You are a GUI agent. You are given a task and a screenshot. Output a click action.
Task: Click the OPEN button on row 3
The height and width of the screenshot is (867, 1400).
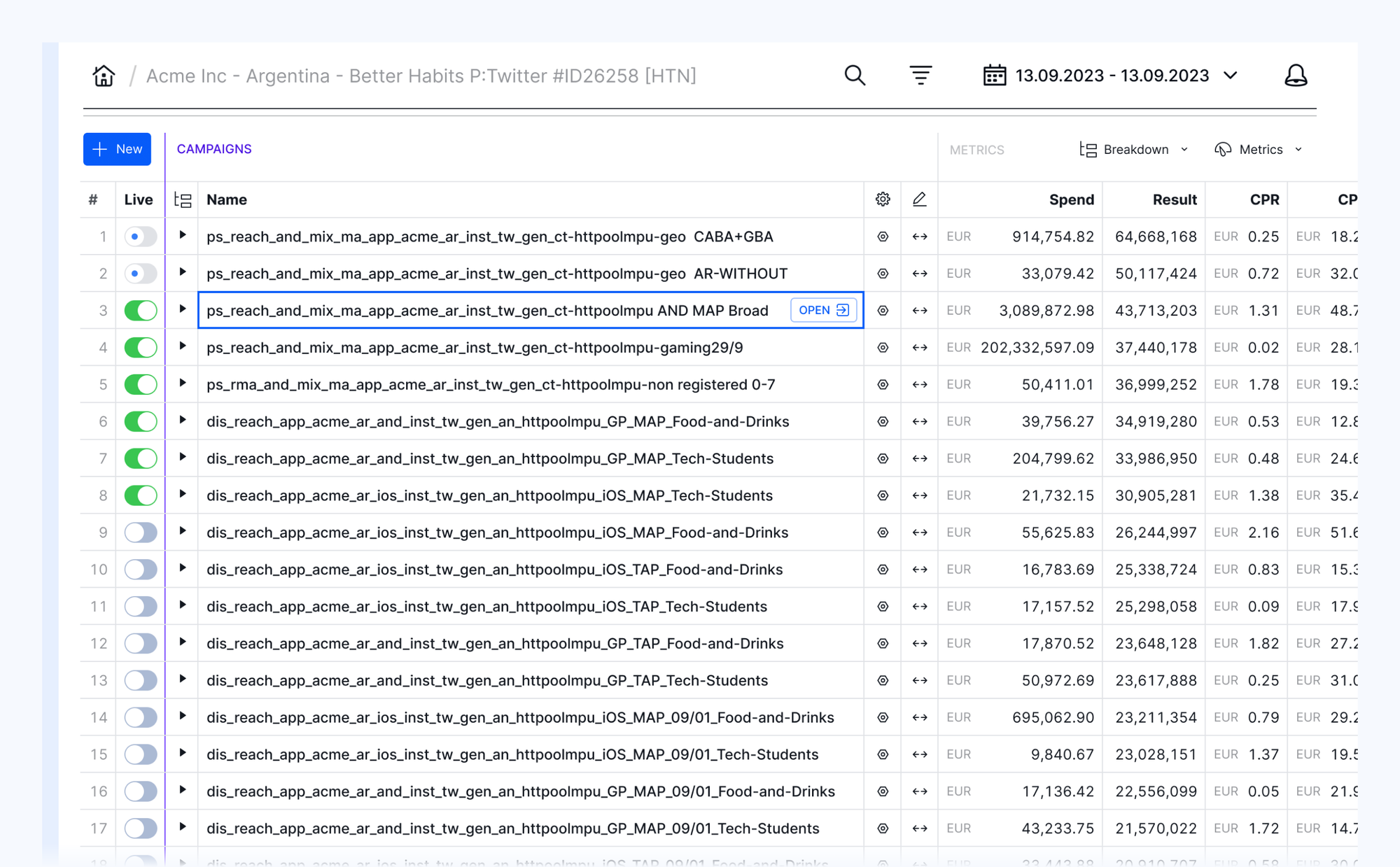(823, 310)
